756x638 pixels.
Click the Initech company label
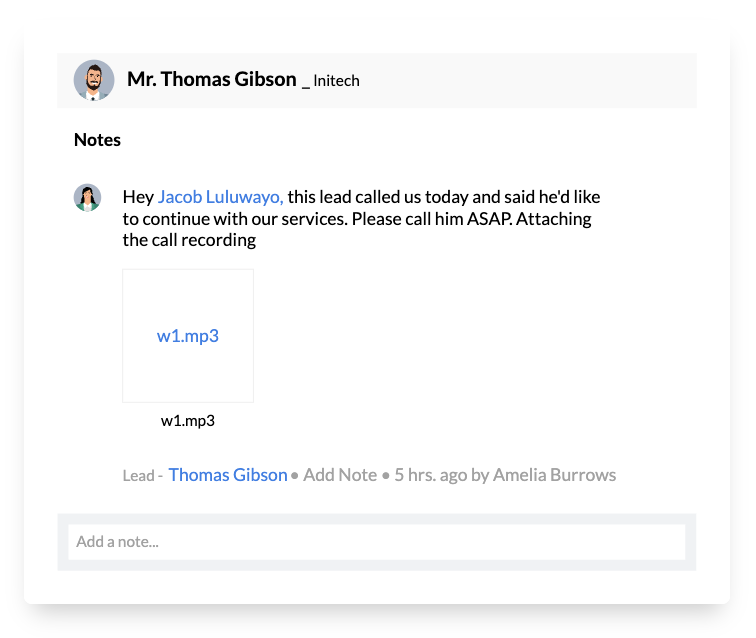(x=336, y=81)
